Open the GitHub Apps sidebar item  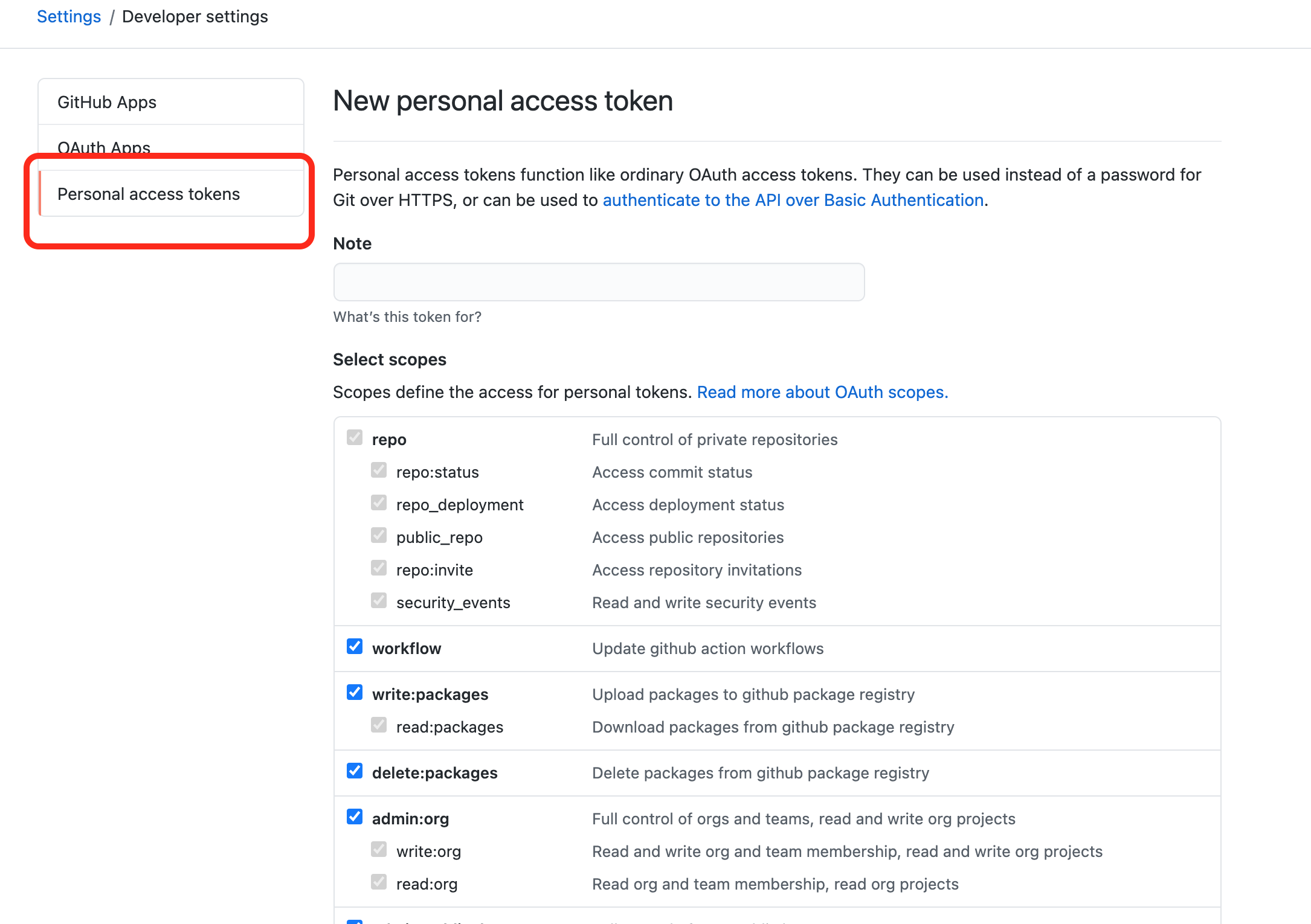click(x=171, y=102)
